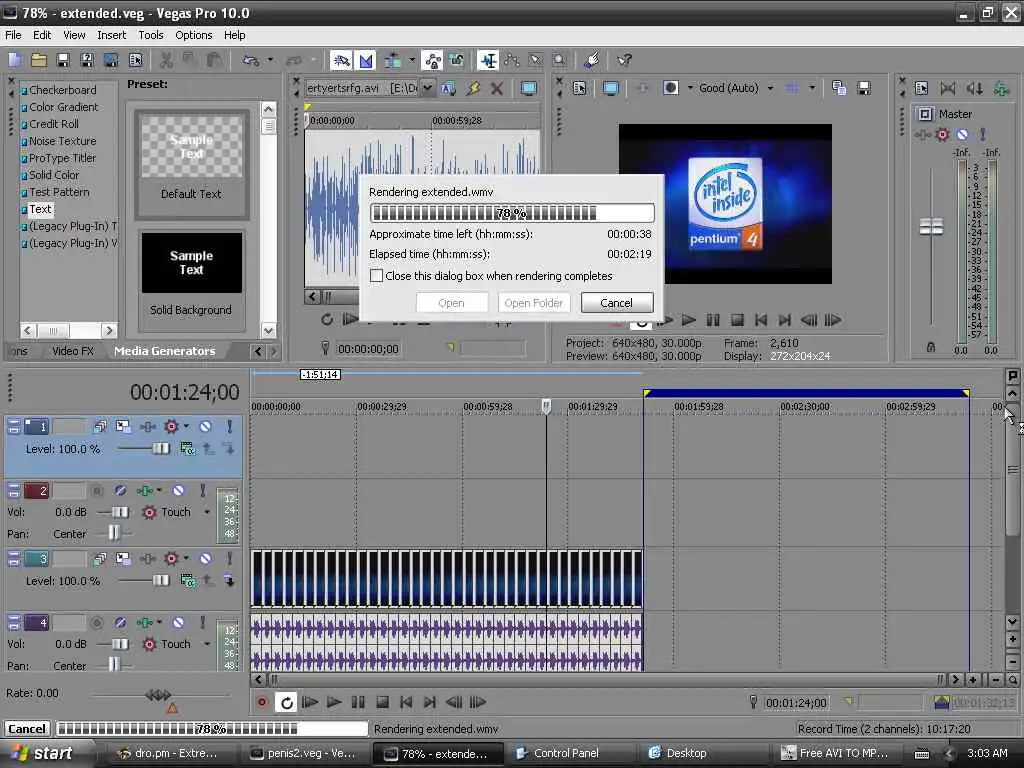Image resolution: width=1024 pixels, height=768 pixels.
Task: Switch to the Video FX tab
Action: pos(73,351)
